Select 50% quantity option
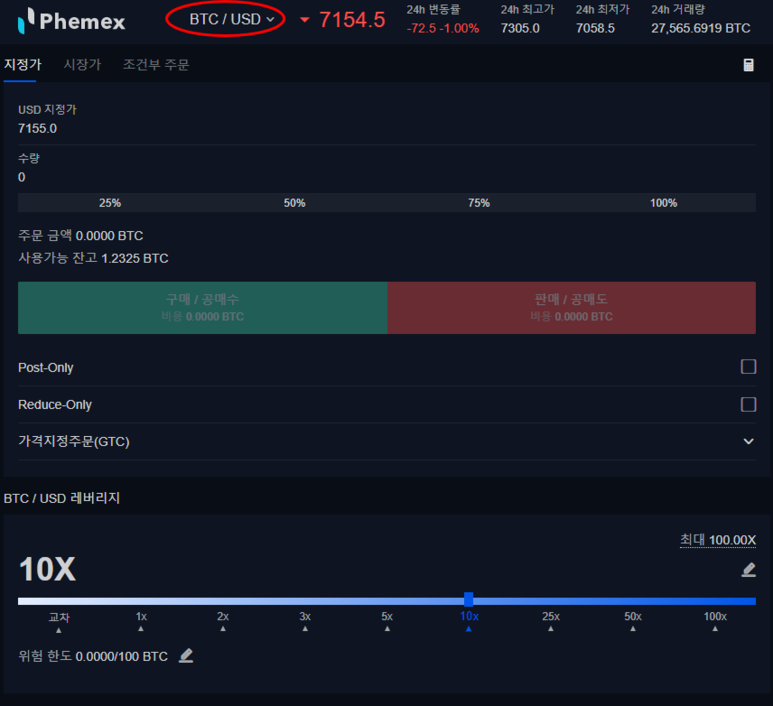This screenshot has height=706, width=773. pyautogui.click(x=294, y=203)
